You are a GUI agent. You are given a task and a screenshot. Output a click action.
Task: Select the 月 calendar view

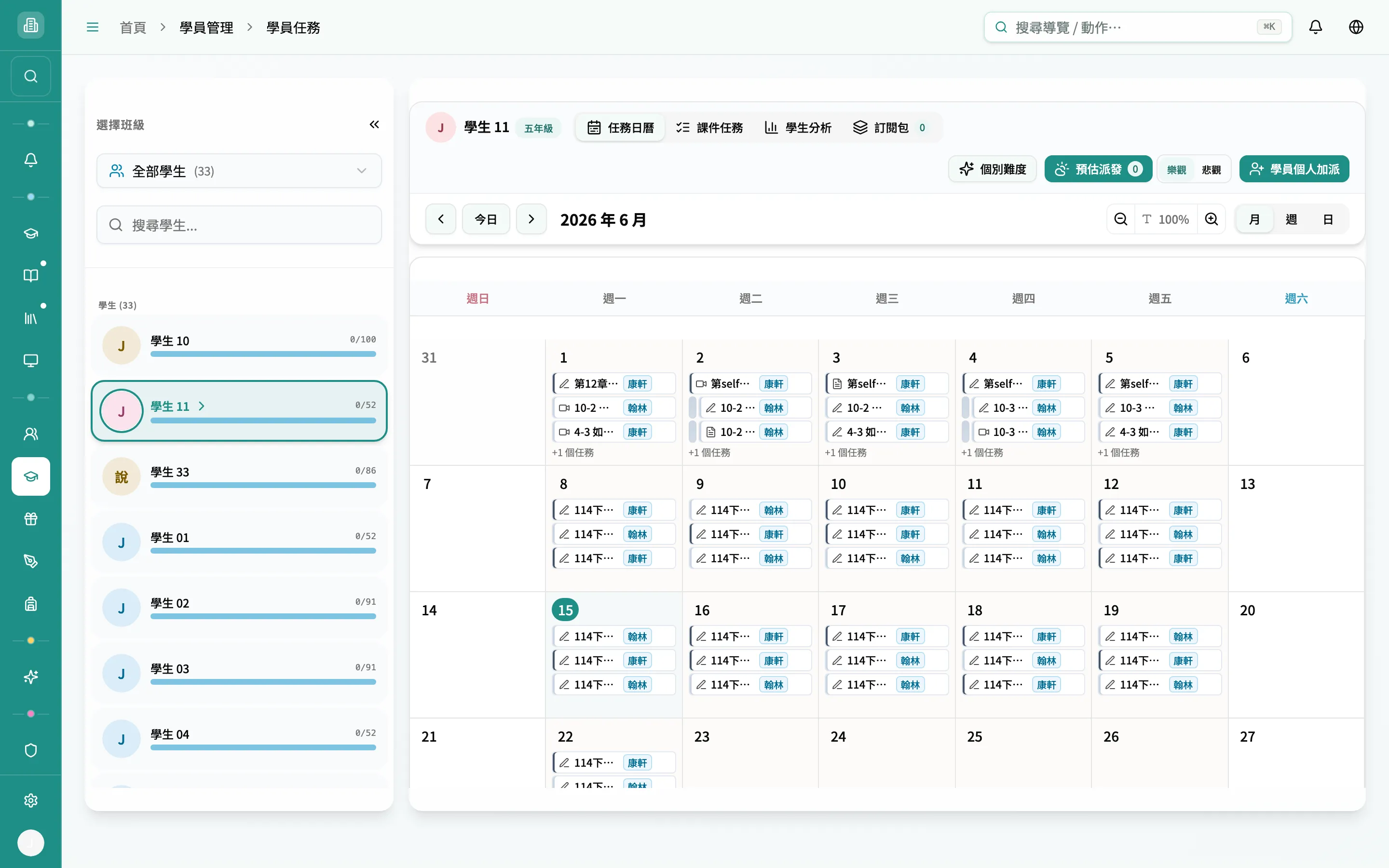(1255, 219)
